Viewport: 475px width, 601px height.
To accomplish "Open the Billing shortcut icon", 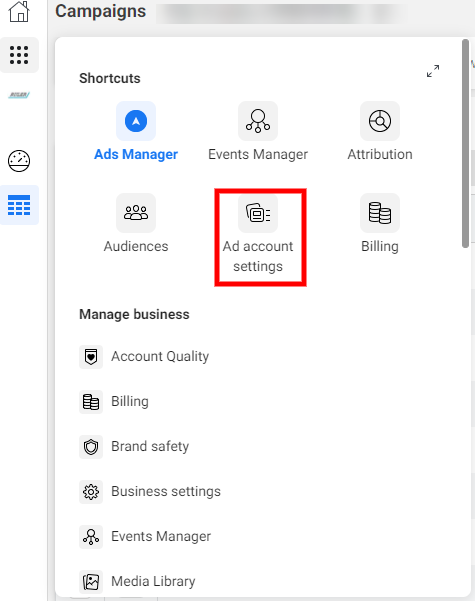I will [380, 213].
